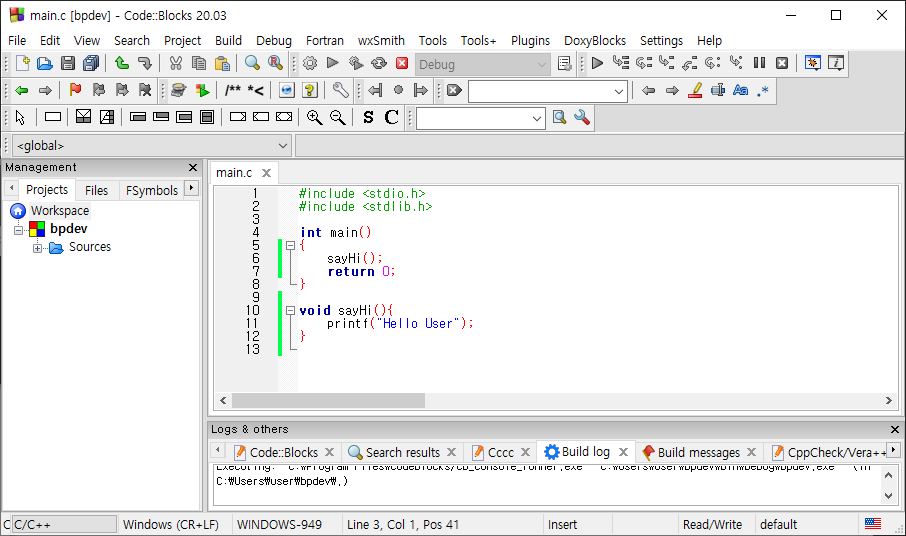Click the green Jump back arrow
Viewport: 906px width, 536px height.
pos(22,90)
